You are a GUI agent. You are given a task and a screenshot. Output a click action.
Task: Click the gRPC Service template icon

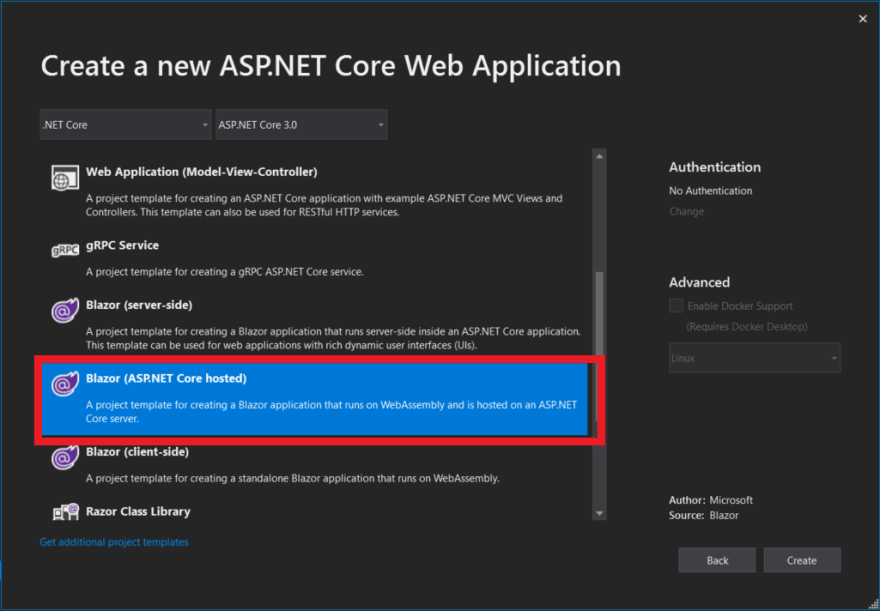[65, 250]
